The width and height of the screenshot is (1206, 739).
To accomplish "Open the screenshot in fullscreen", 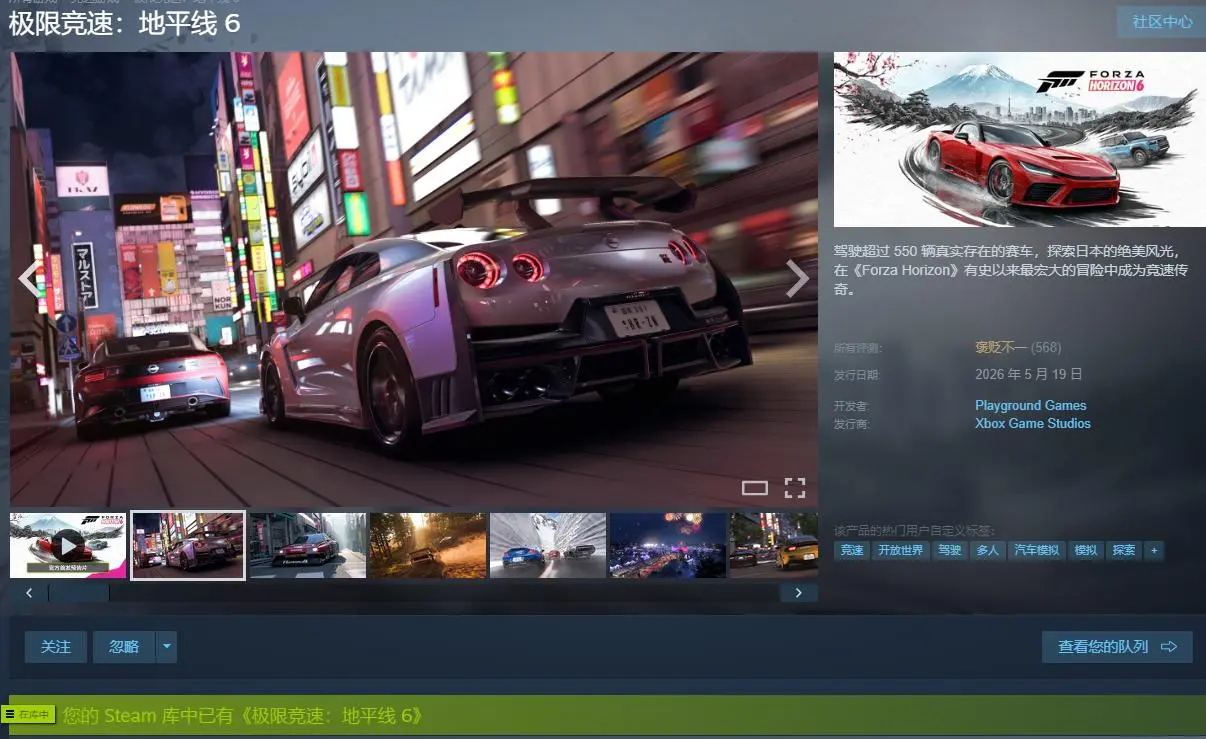I will coord(795,488).
